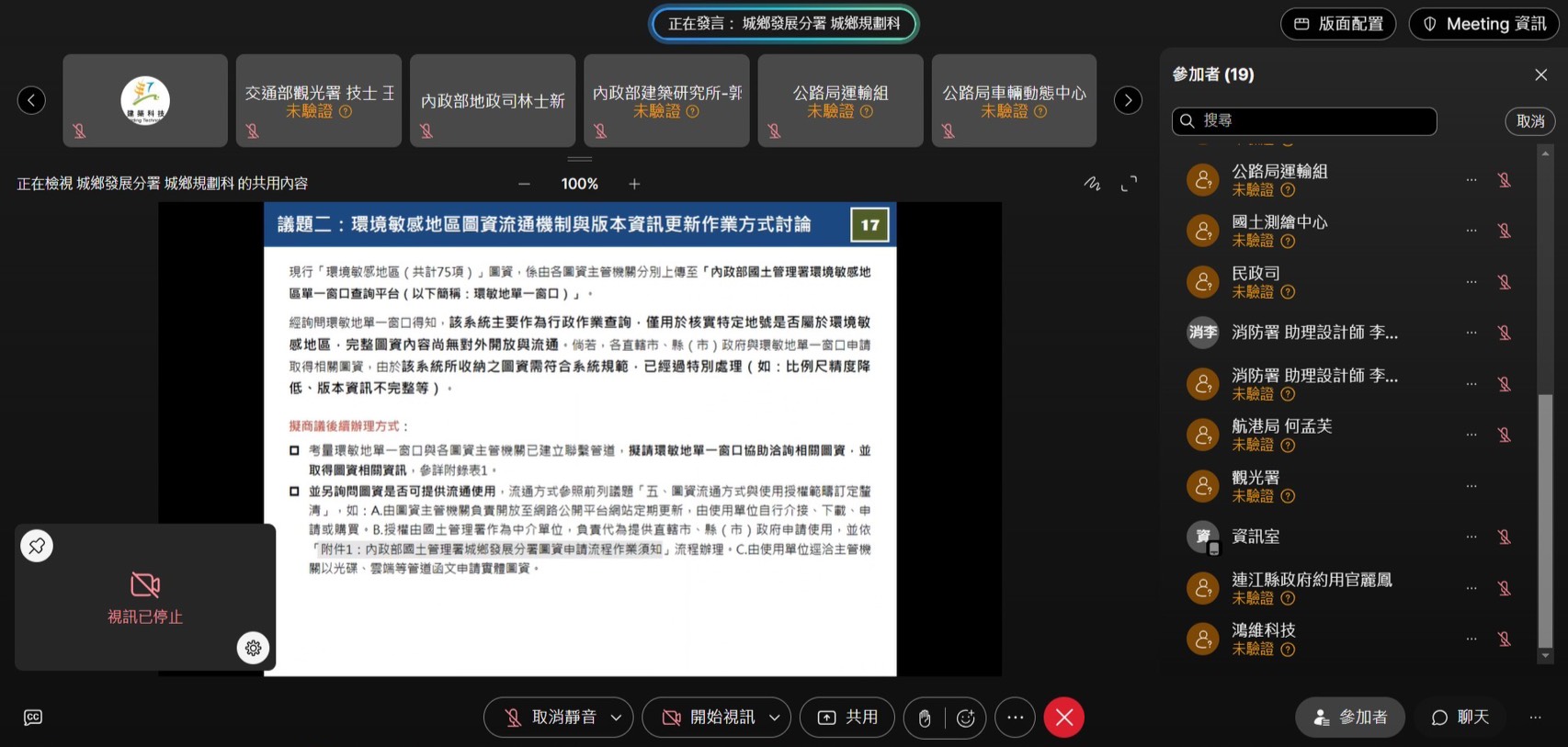Cancel search with 取消 button
Viewport: 1568px width, 747px height.
[1530, 121]
